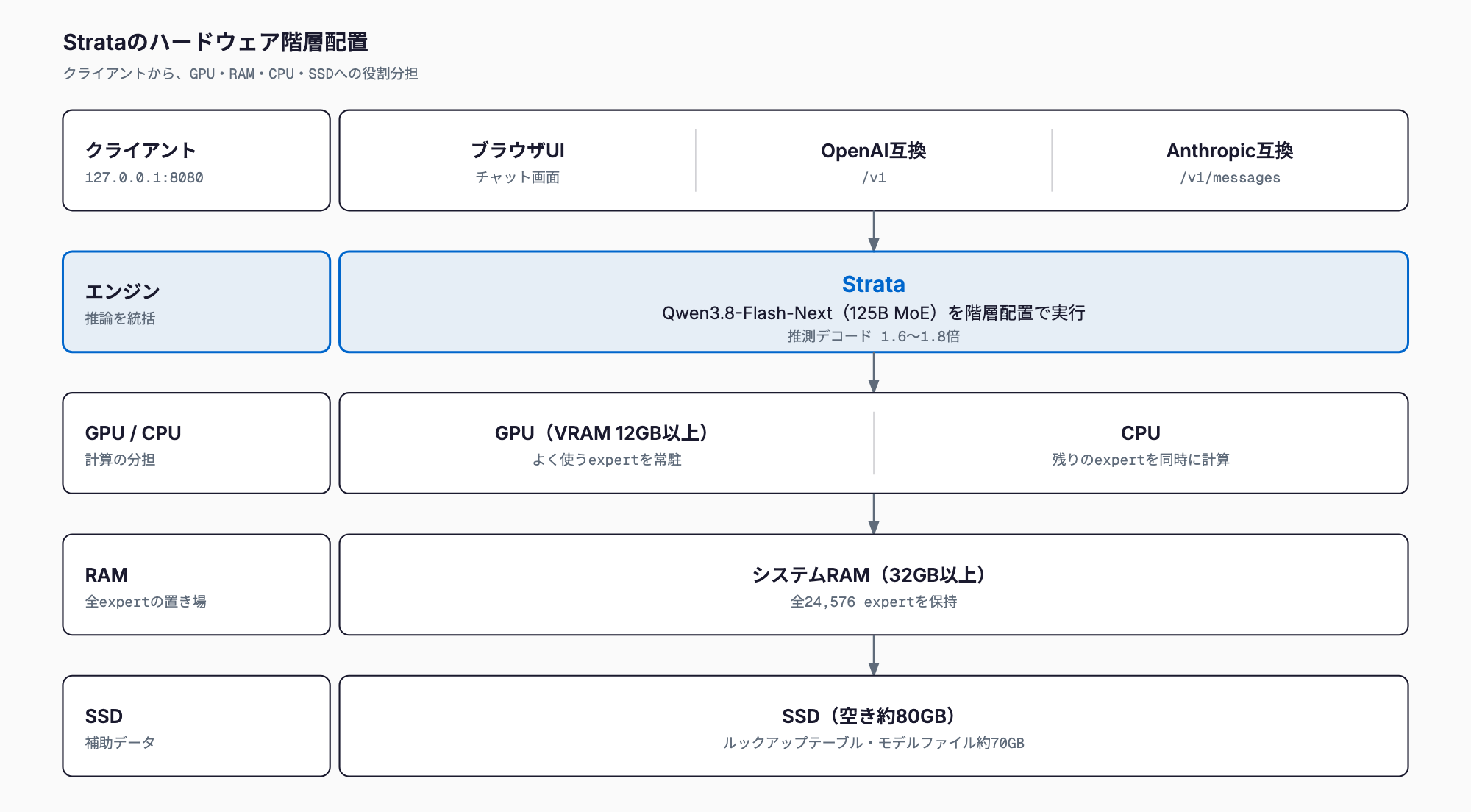1471x812 pixels.
Task: Click 'よく使うexpertを常駐' text
Action: tap(606, 460)
